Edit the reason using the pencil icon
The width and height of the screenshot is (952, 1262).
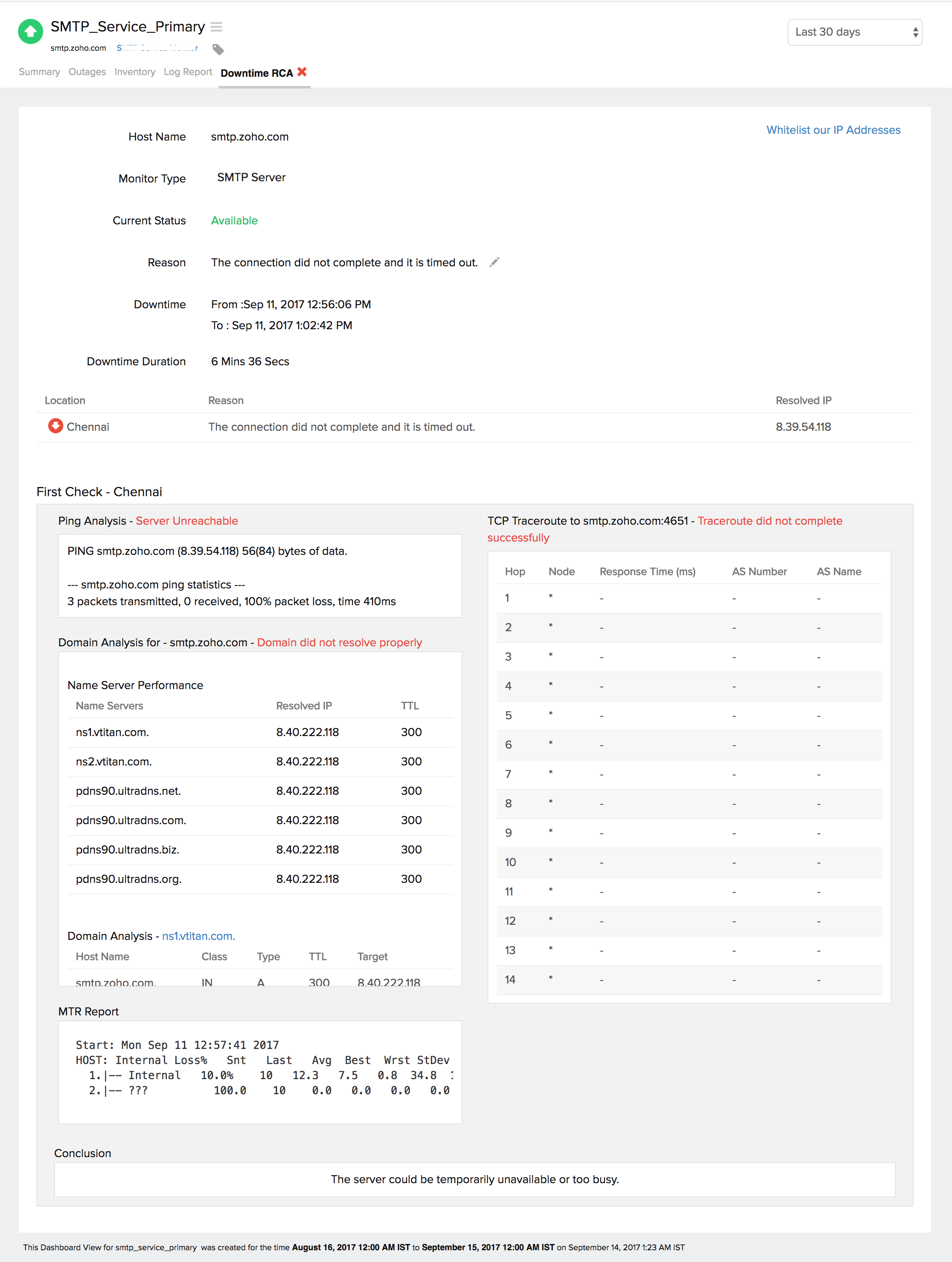[495, 262]
